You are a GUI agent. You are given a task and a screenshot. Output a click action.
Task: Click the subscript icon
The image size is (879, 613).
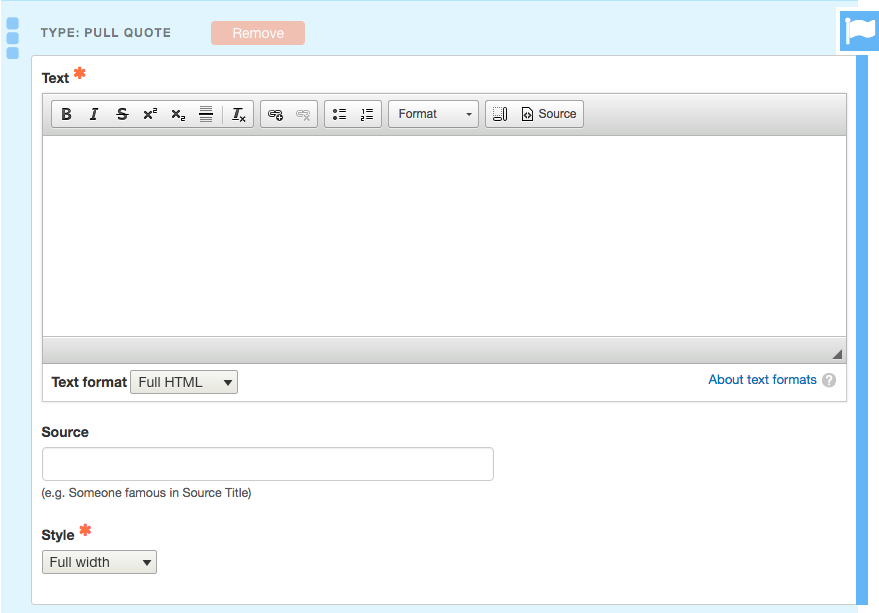click(x=178, y=114)
